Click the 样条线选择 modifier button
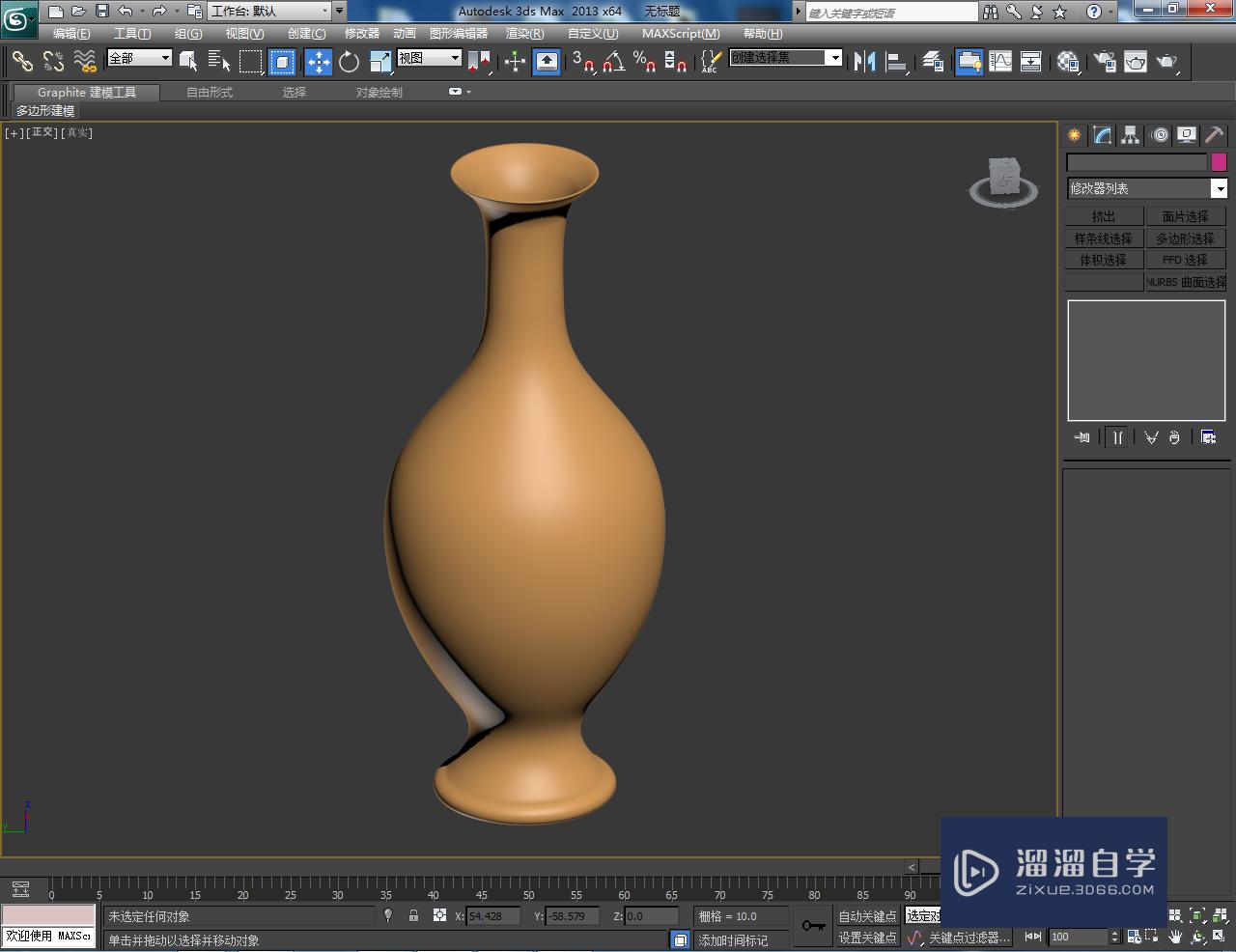Screen dimensions: 1236x952 pos(1104,238)
